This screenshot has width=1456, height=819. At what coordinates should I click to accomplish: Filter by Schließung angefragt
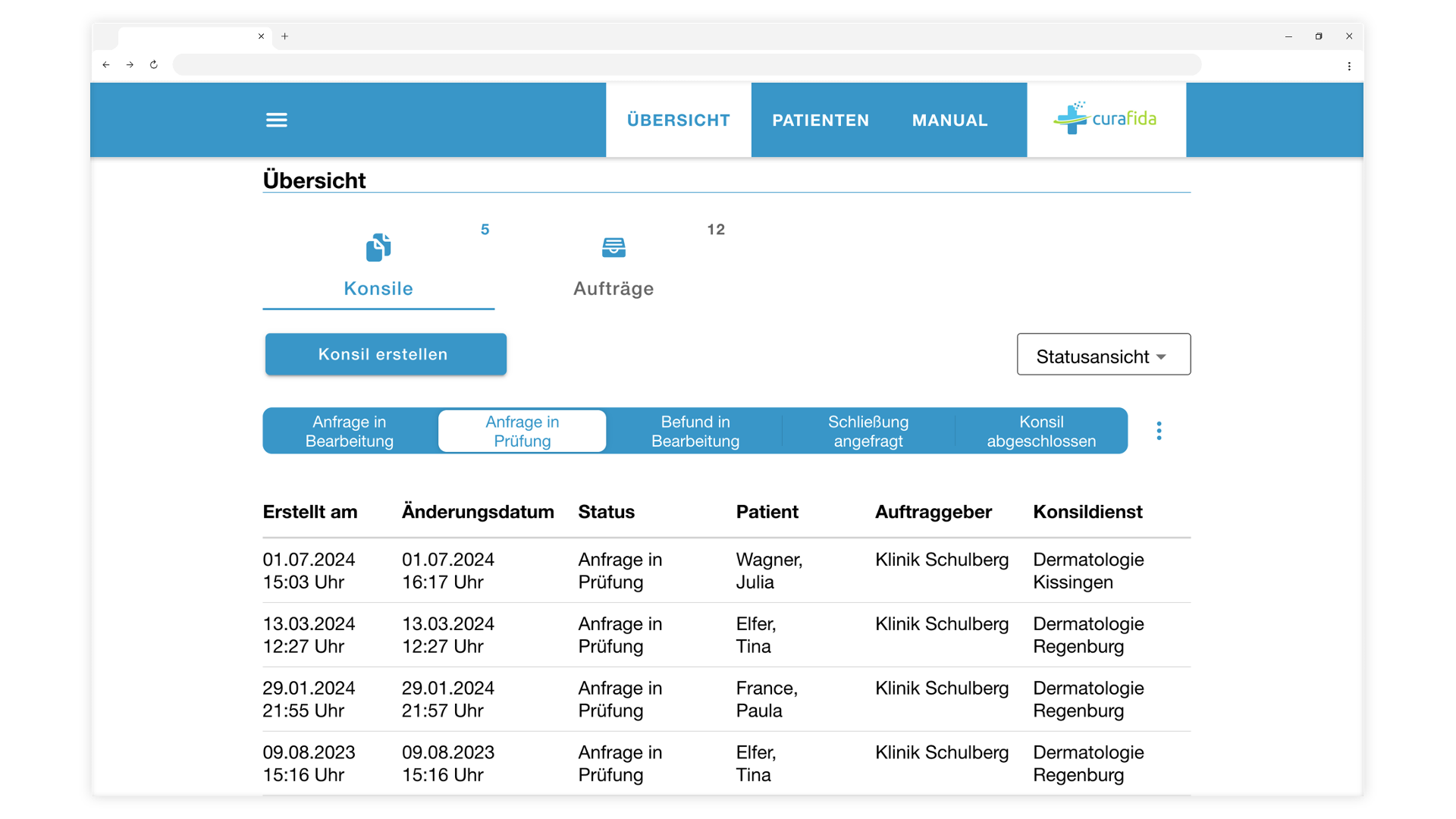point(868,431)
